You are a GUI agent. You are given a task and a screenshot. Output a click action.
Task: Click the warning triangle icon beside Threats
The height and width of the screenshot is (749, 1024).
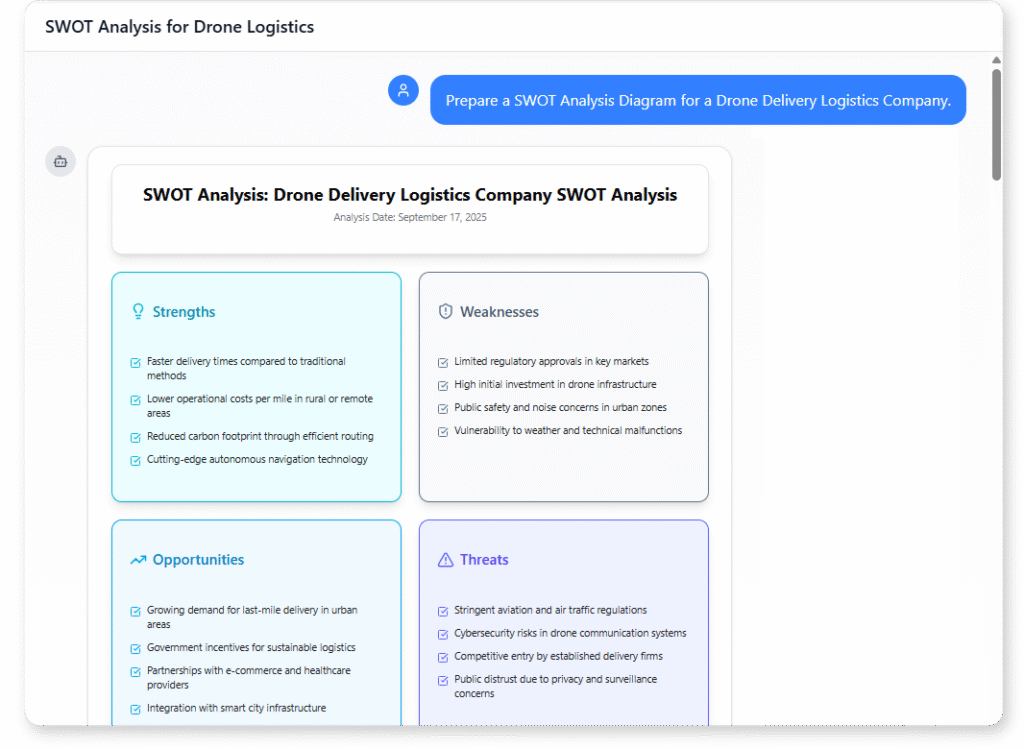[445, 559]
